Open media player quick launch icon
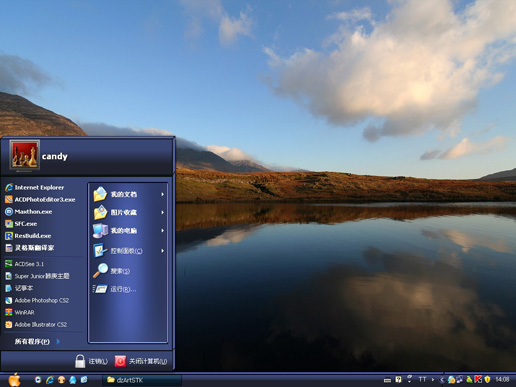The height and width of the screenshot is (387, 516). 38,380
